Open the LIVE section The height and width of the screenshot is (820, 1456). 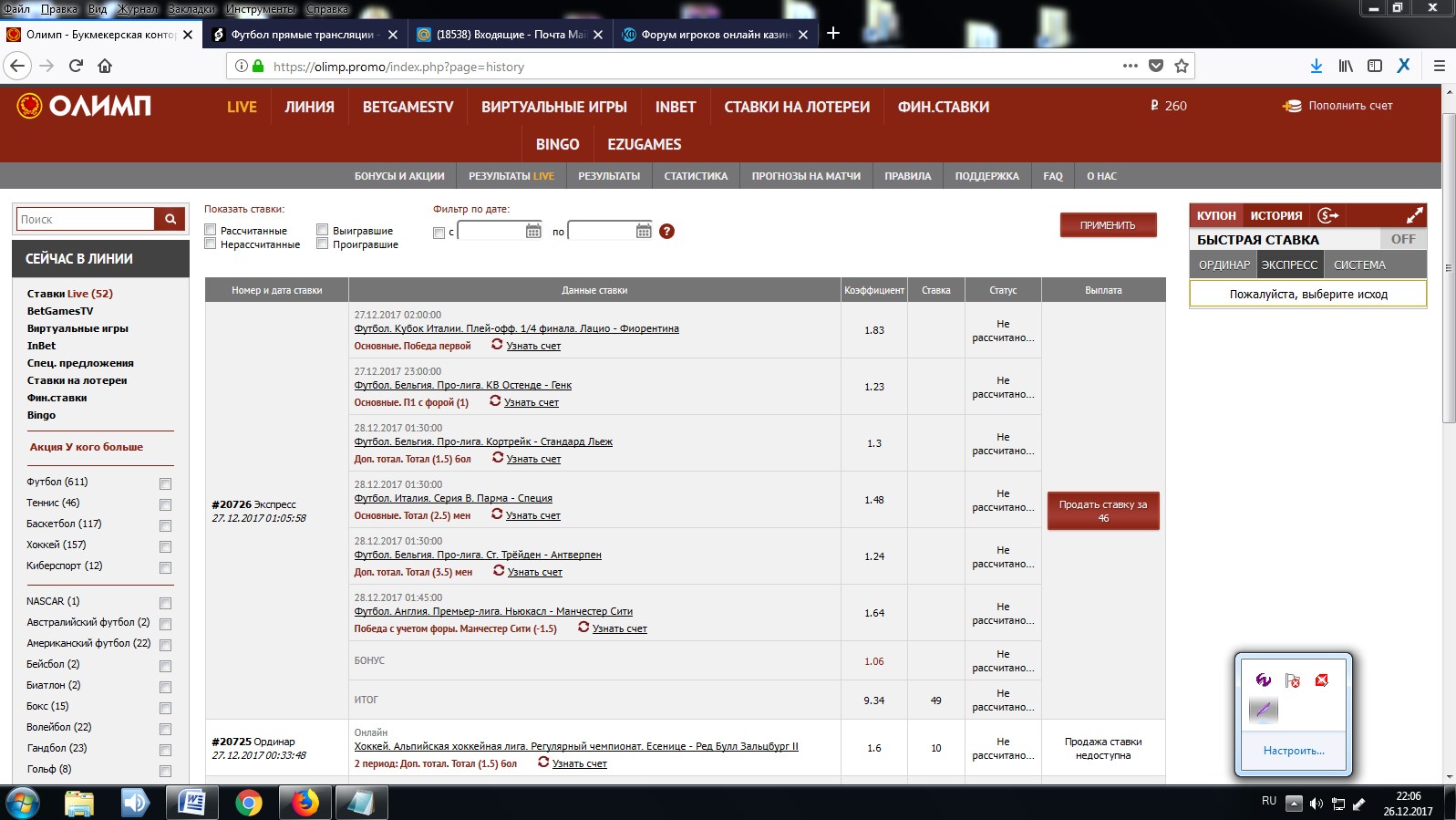(242, 107)
